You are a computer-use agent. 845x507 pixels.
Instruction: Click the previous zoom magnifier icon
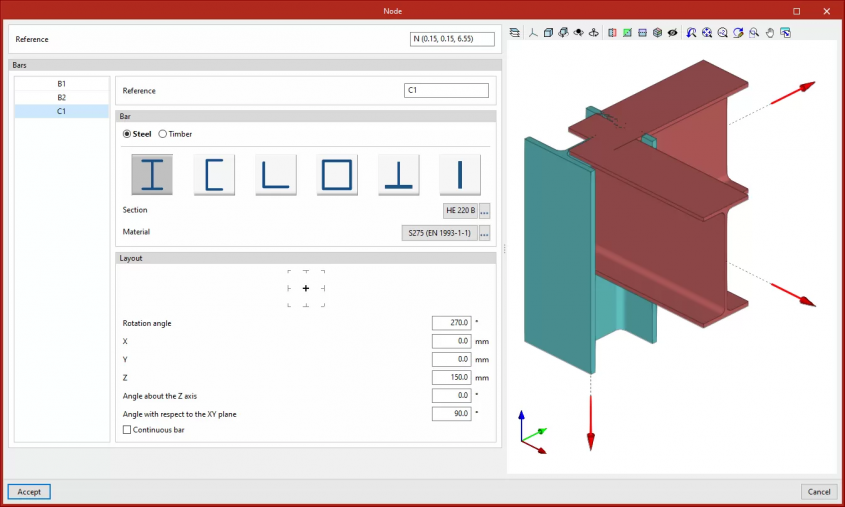691,33
